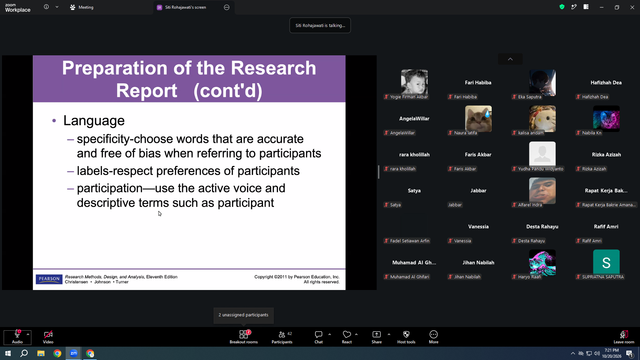Select Siti Rohajawati's screen tab
This screenshot has height=360, width=640.
point(186,7)
